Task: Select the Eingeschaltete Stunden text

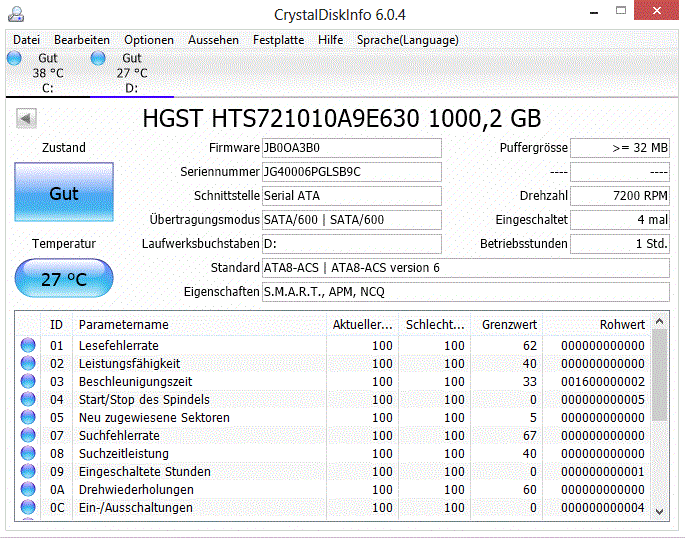Action: [145, 471]
